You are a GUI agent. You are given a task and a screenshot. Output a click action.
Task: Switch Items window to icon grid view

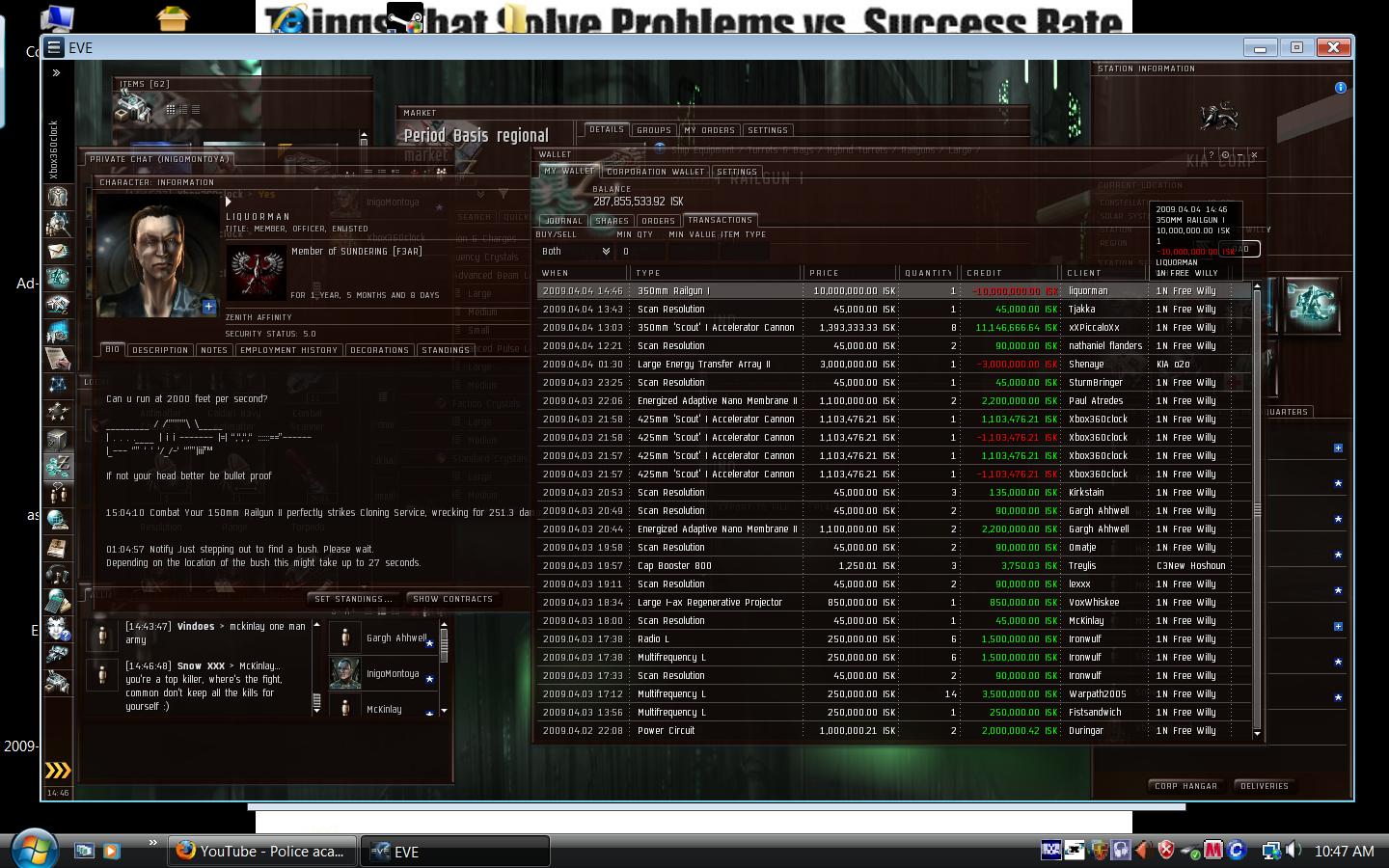click(x=171, y=109)
